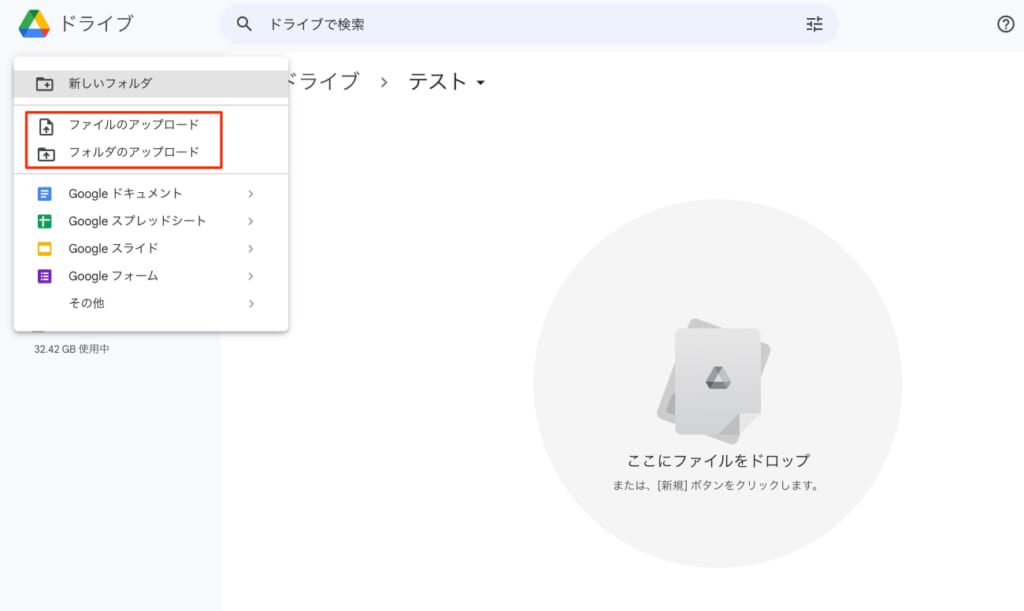Click the green Google スプレッドシート icon
Image resolution: width=1024 pixels, height=611 pixels.
[x=45, y=221]
